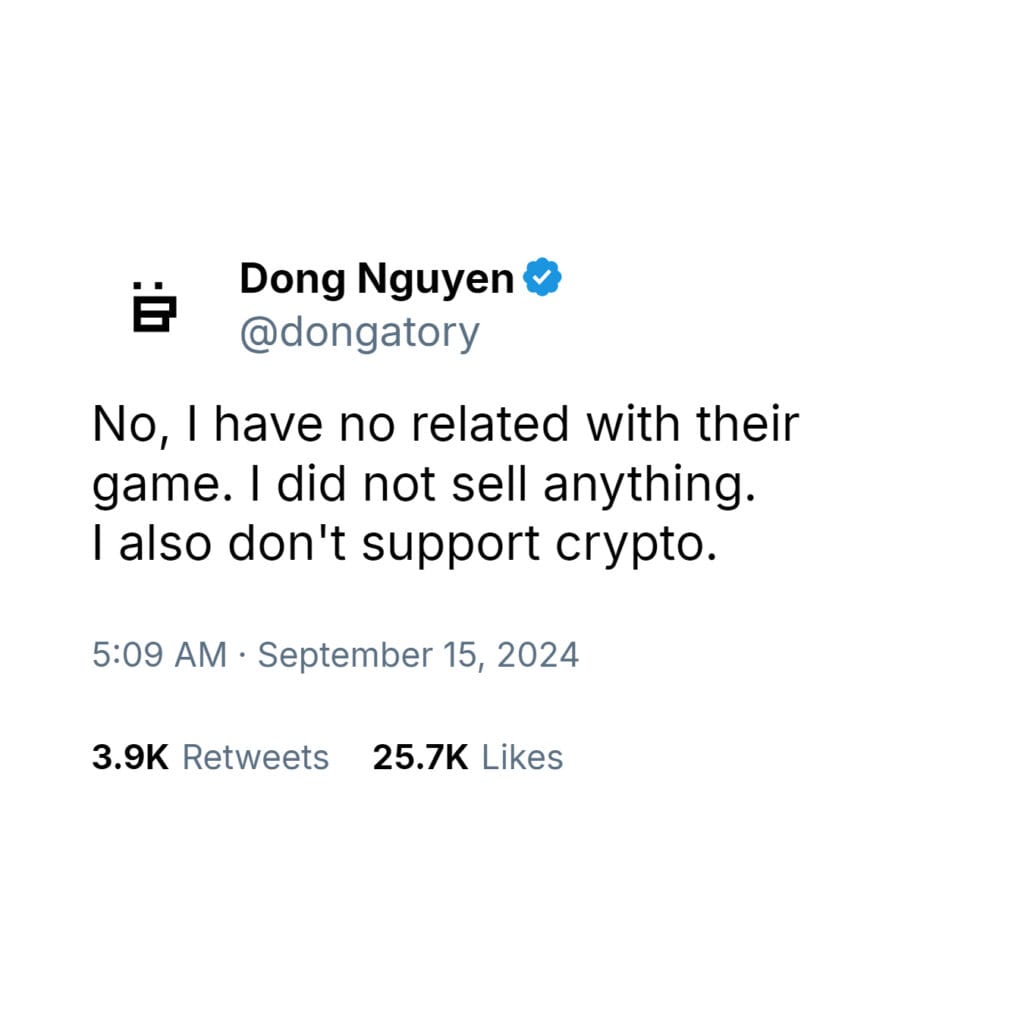Open the Likes list label

[522, 757]
